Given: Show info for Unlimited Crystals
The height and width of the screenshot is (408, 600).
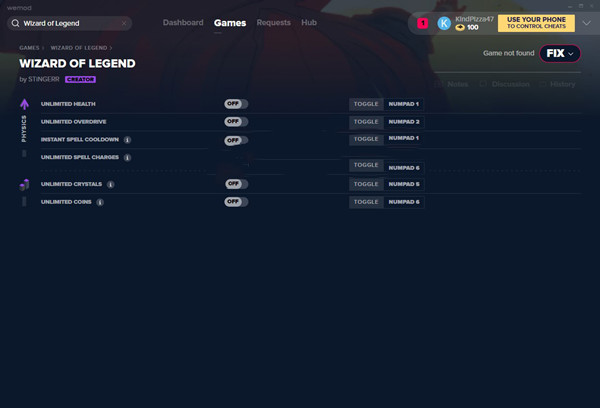Looking at the screenshot, I should [111, 184].
